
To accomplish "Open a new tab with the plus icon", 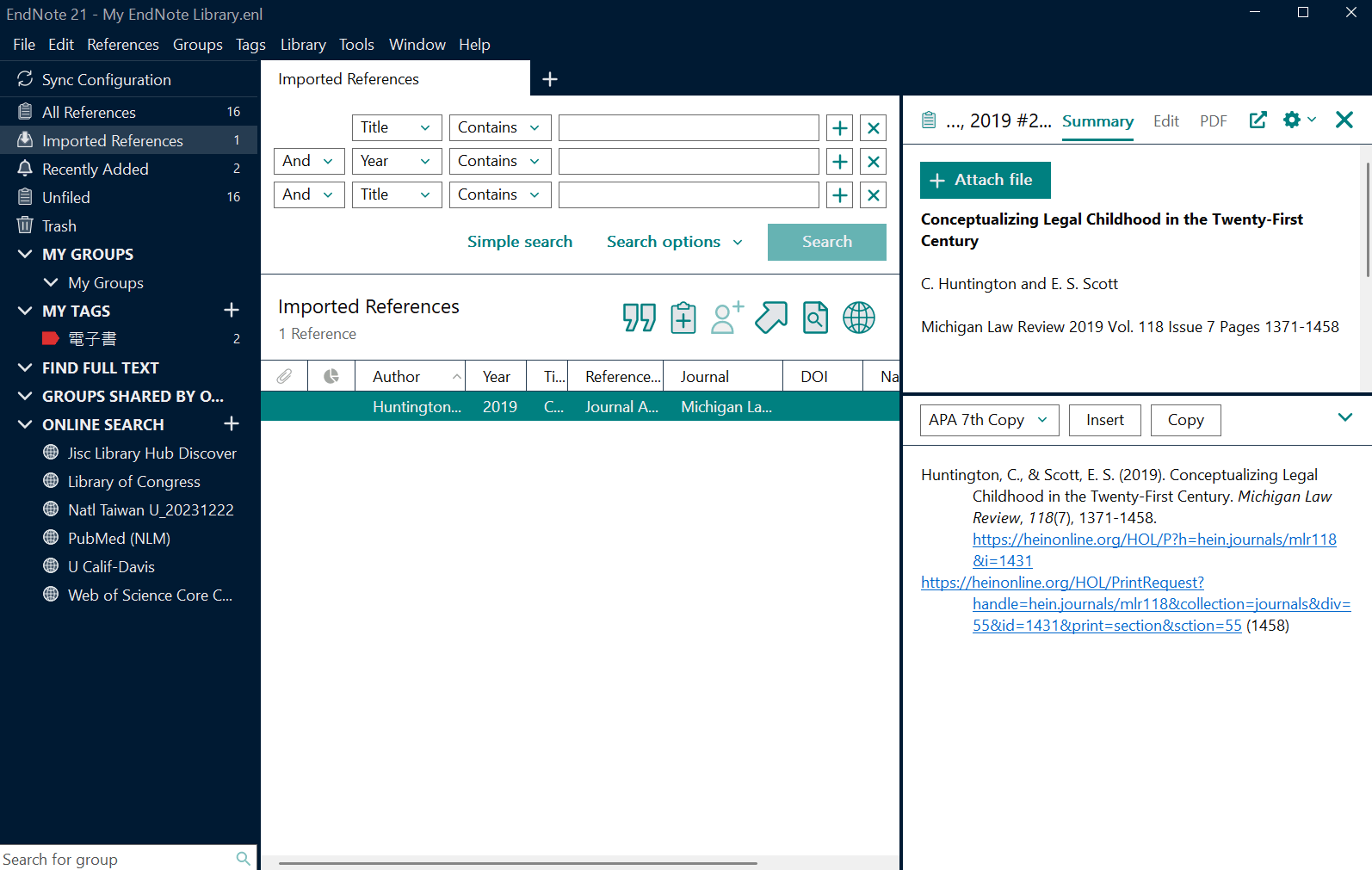I will [x=550, y=79].
